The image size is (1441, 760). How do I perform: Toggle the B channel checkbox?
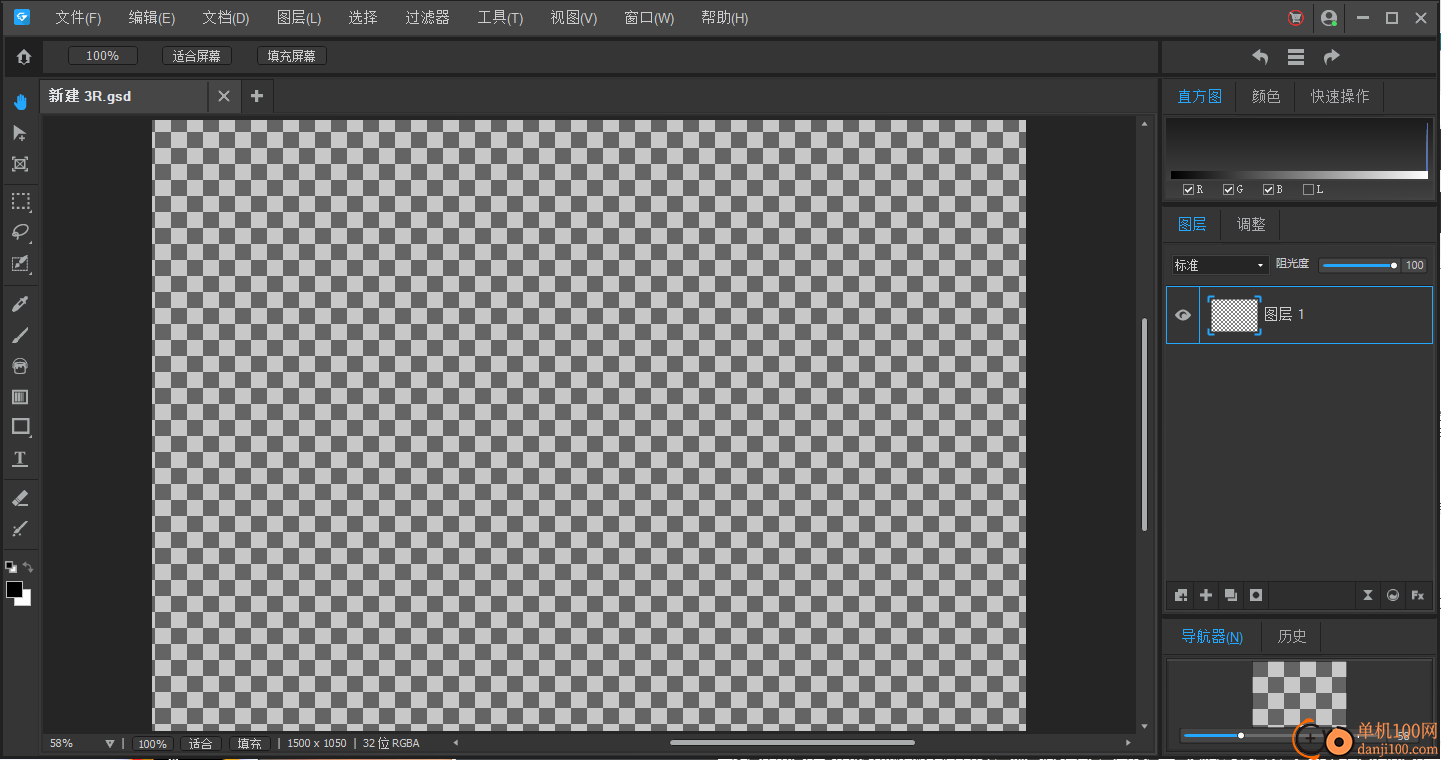tap(1268, 190)
